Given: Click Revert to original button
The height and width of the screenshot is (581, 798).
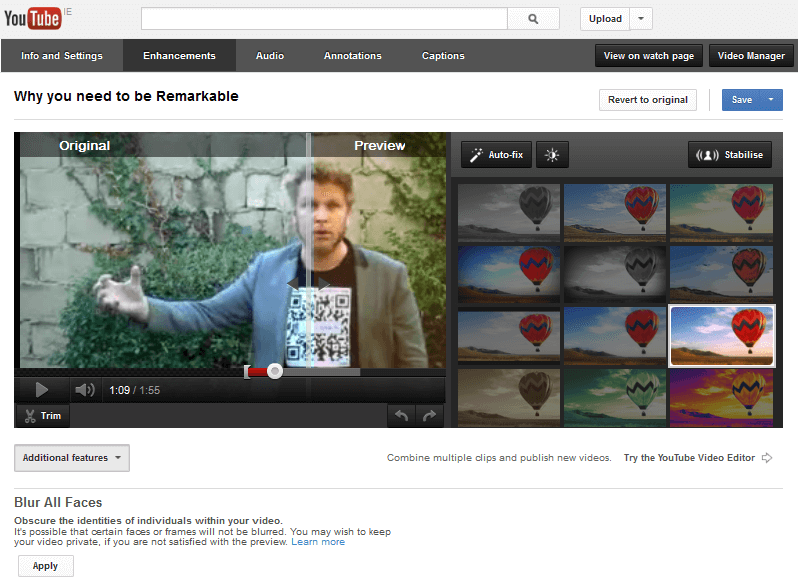Looking at the screenshot, I should (648, 100).
